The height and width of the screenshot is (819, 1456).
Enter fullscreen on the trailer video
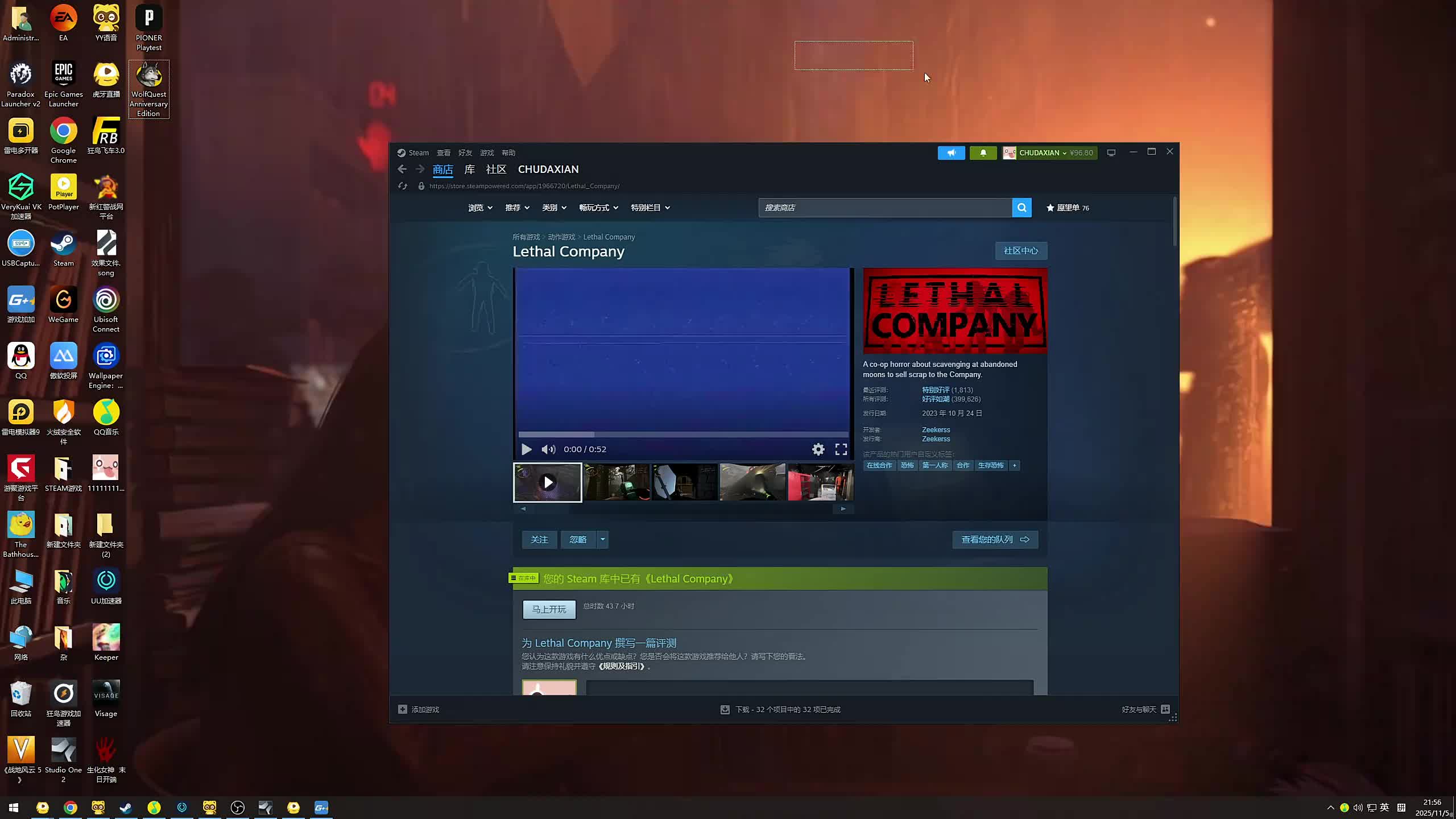point(841,449)
